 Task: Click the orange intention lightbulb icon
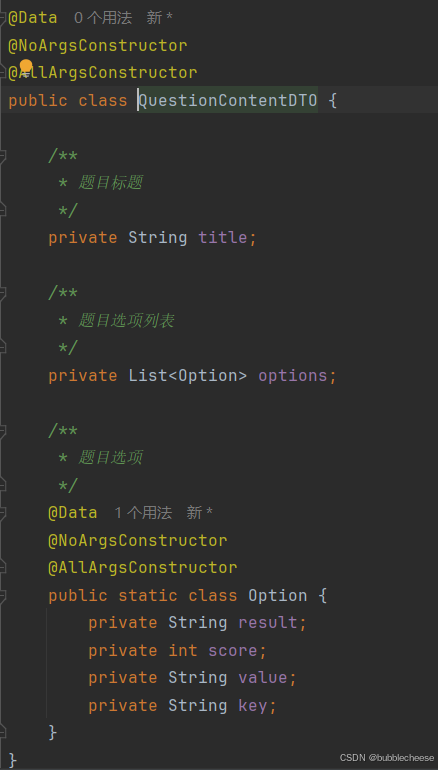[26, 66]
